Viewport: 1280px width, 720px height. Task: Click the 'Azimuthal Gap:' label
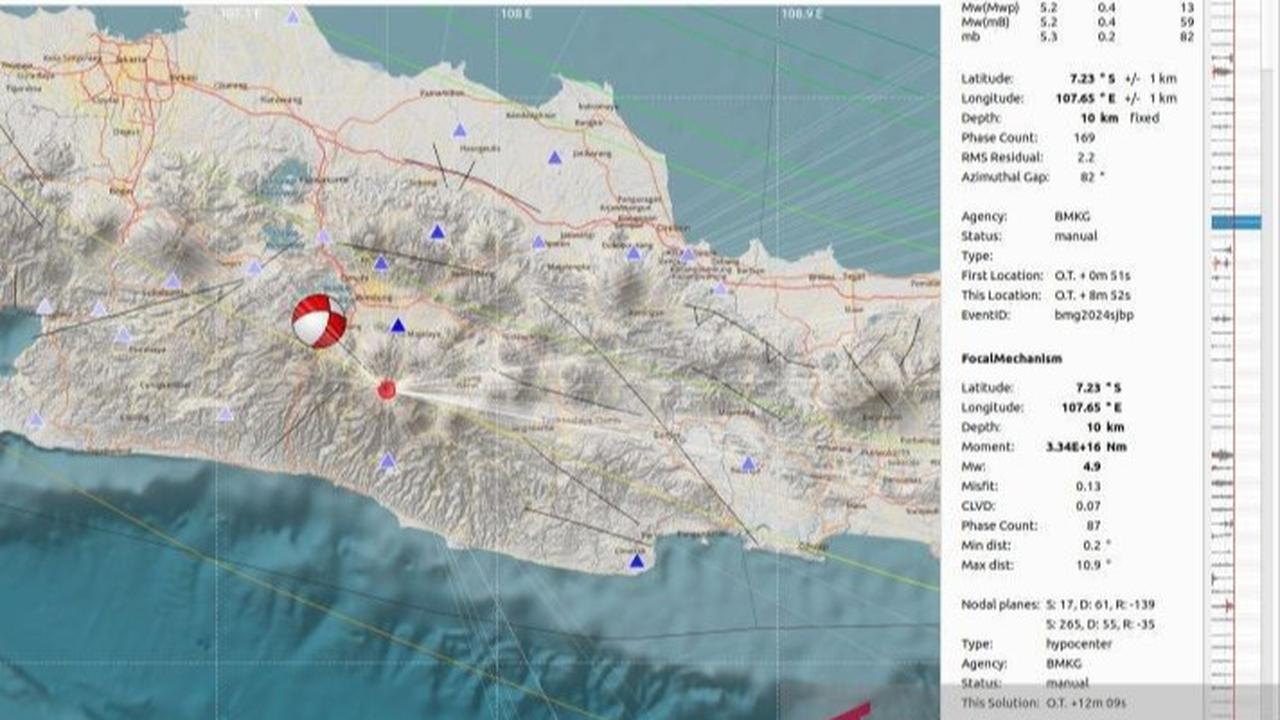pyautogui.click(x=1004, y=177)
